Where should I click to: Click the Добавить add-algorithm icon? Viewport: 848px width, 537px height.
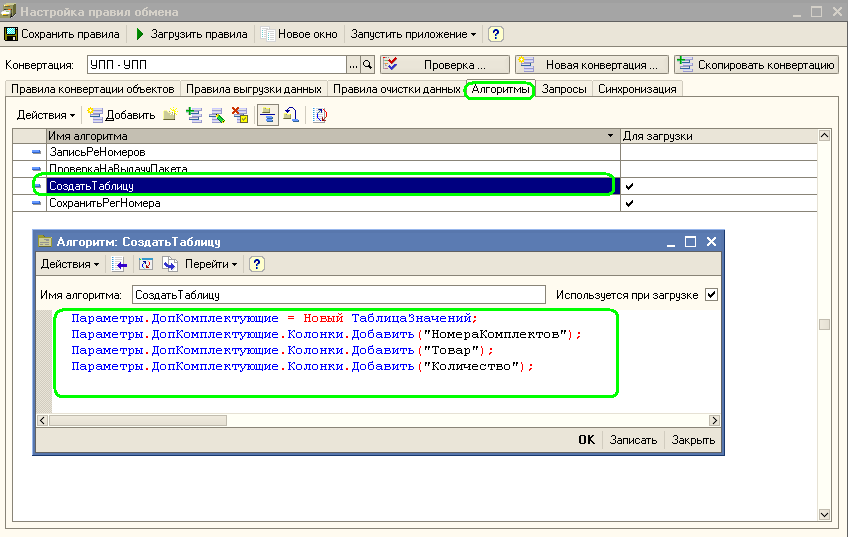[96, 115]
